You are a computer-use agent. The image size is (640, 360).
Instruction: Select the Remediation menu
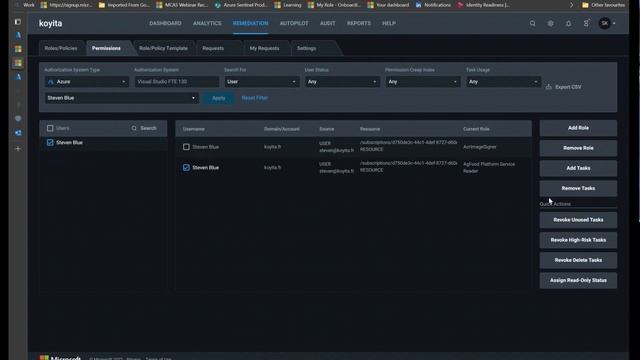pos(251,23)
